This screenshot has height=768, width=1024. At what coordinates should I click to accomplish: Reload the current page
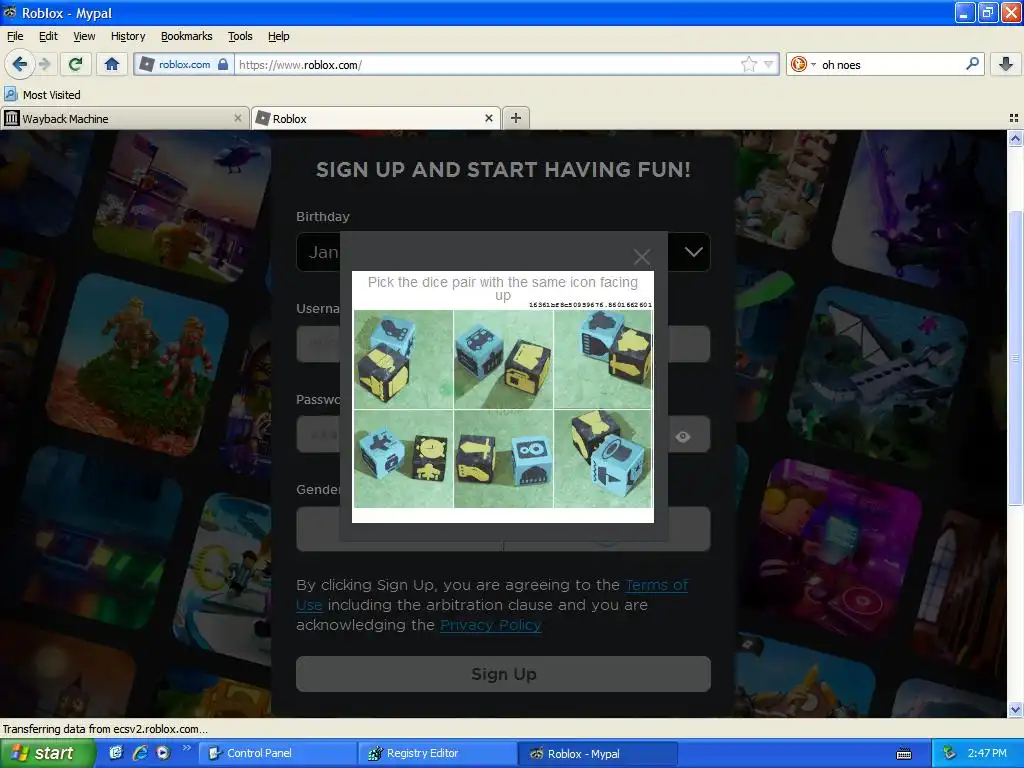coord(76,64)
